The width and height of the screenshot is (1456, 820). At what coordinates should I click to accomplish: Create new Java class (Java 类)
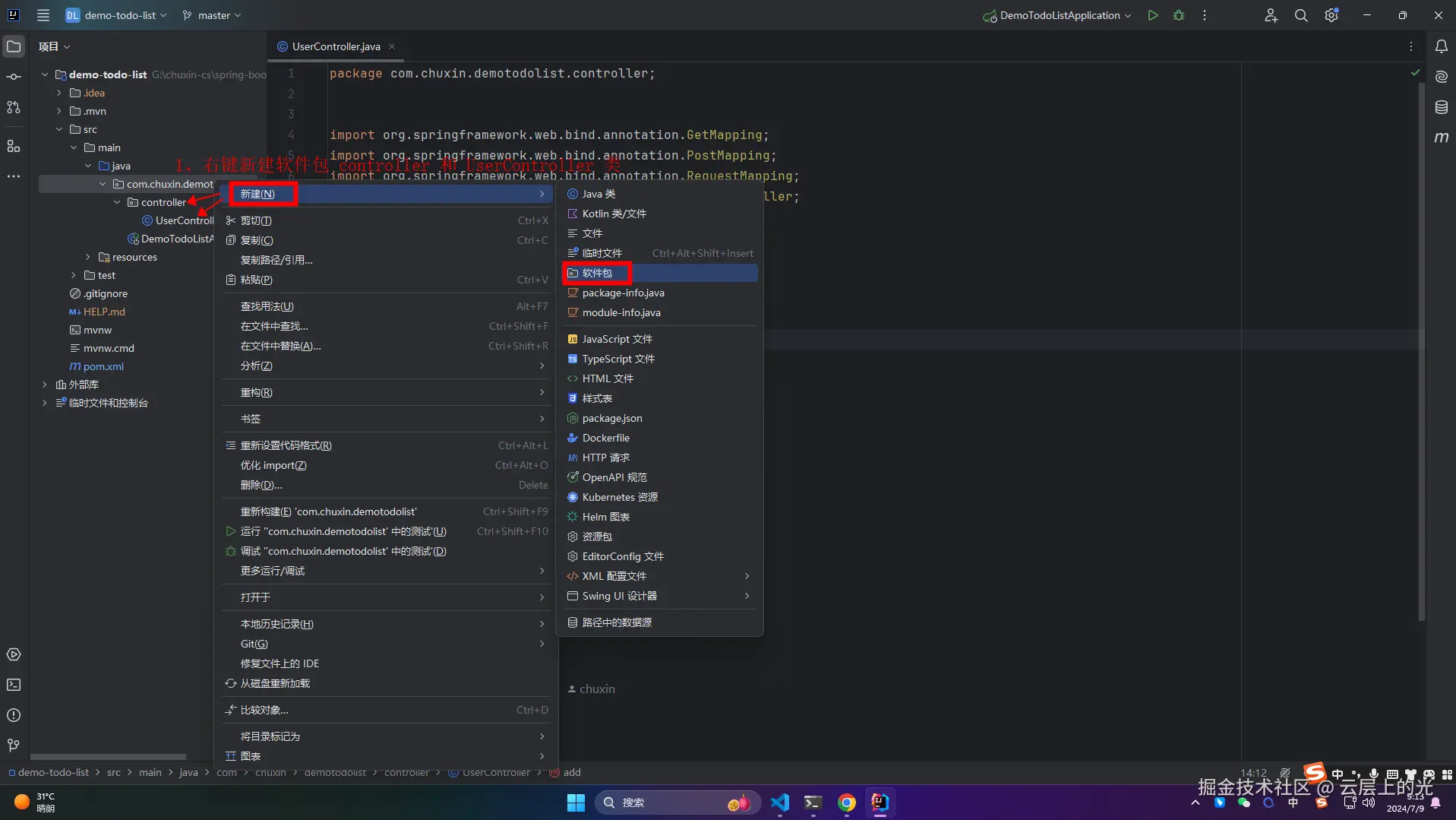pyautogui.click(x=661, y=194)
